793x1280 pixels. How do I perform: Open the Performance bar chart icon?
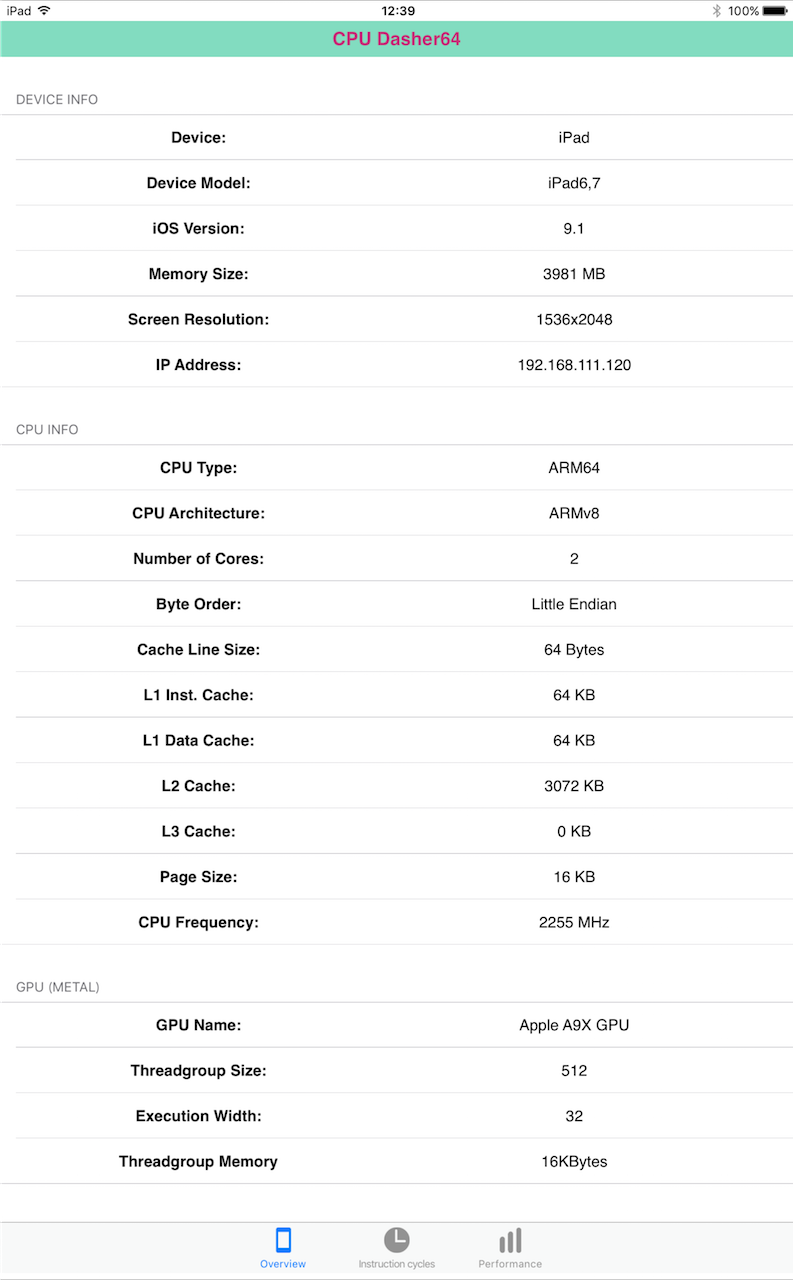[x=510, y=1241]
